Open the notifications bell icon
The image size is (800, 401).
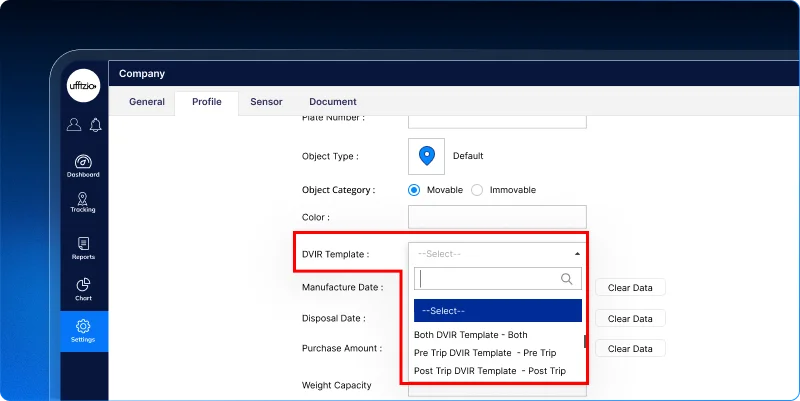[95, 125]
